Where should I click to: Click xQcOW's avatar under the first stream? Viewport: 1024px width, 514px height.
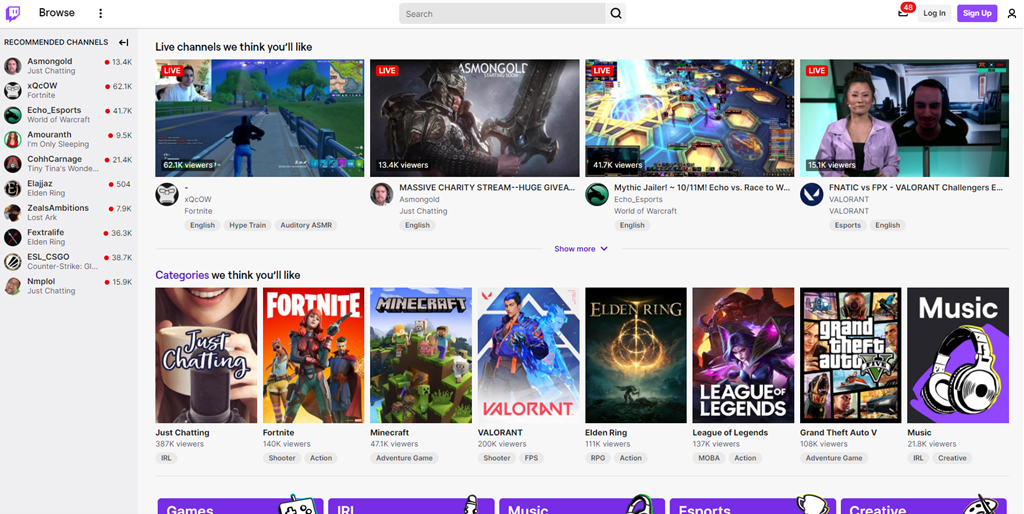tap(167, 194)
